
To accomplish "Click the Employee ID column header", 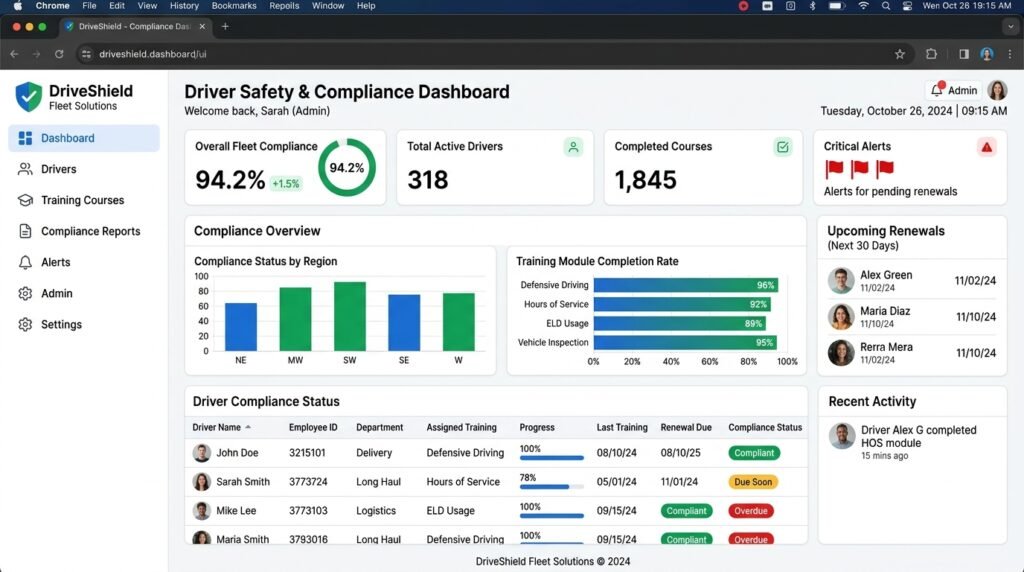I will pos(313,428).
